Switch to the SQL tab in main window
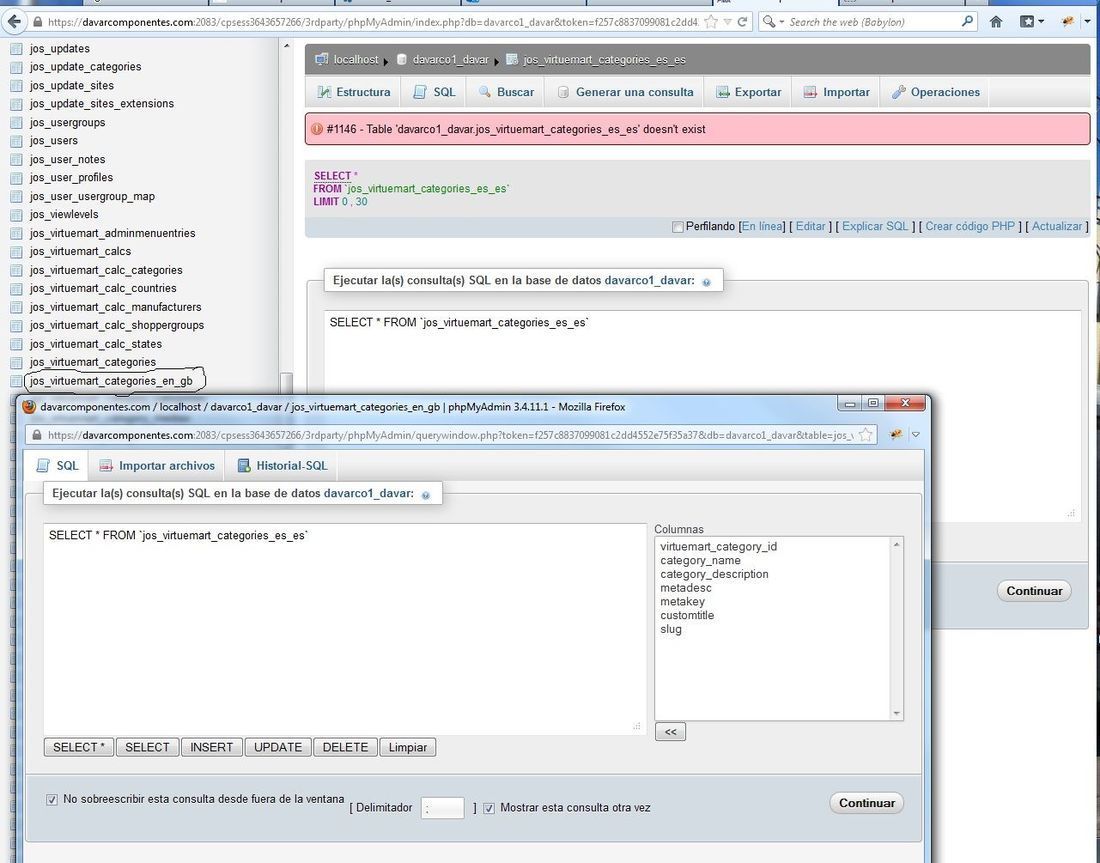The image size is (1100, 863). (434, 92)
